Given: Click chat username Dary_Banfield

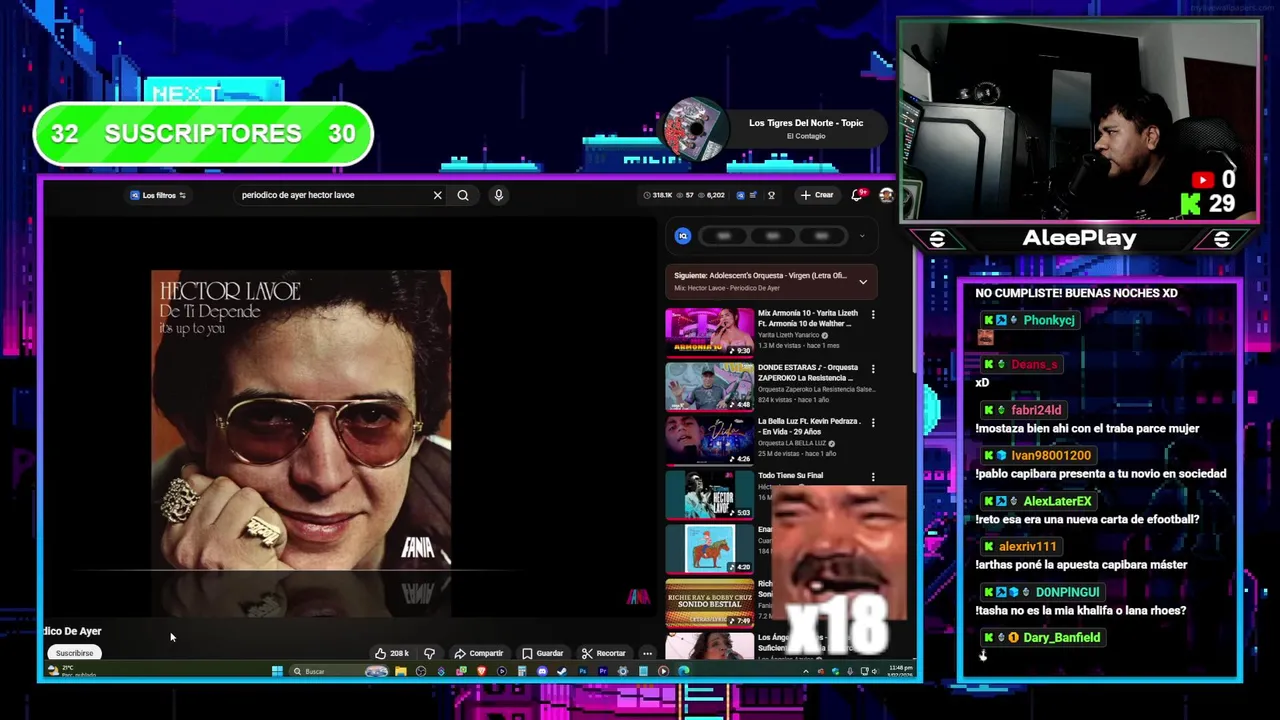Looking at the screenshot, I should pyautogui.click(x=1061, y=637).
